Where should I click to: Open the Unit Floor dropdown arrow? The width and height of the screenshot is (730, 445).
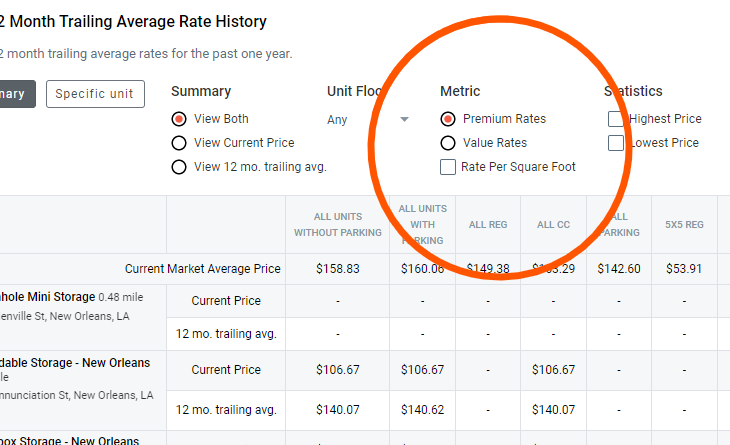click(x=405, y=120)
